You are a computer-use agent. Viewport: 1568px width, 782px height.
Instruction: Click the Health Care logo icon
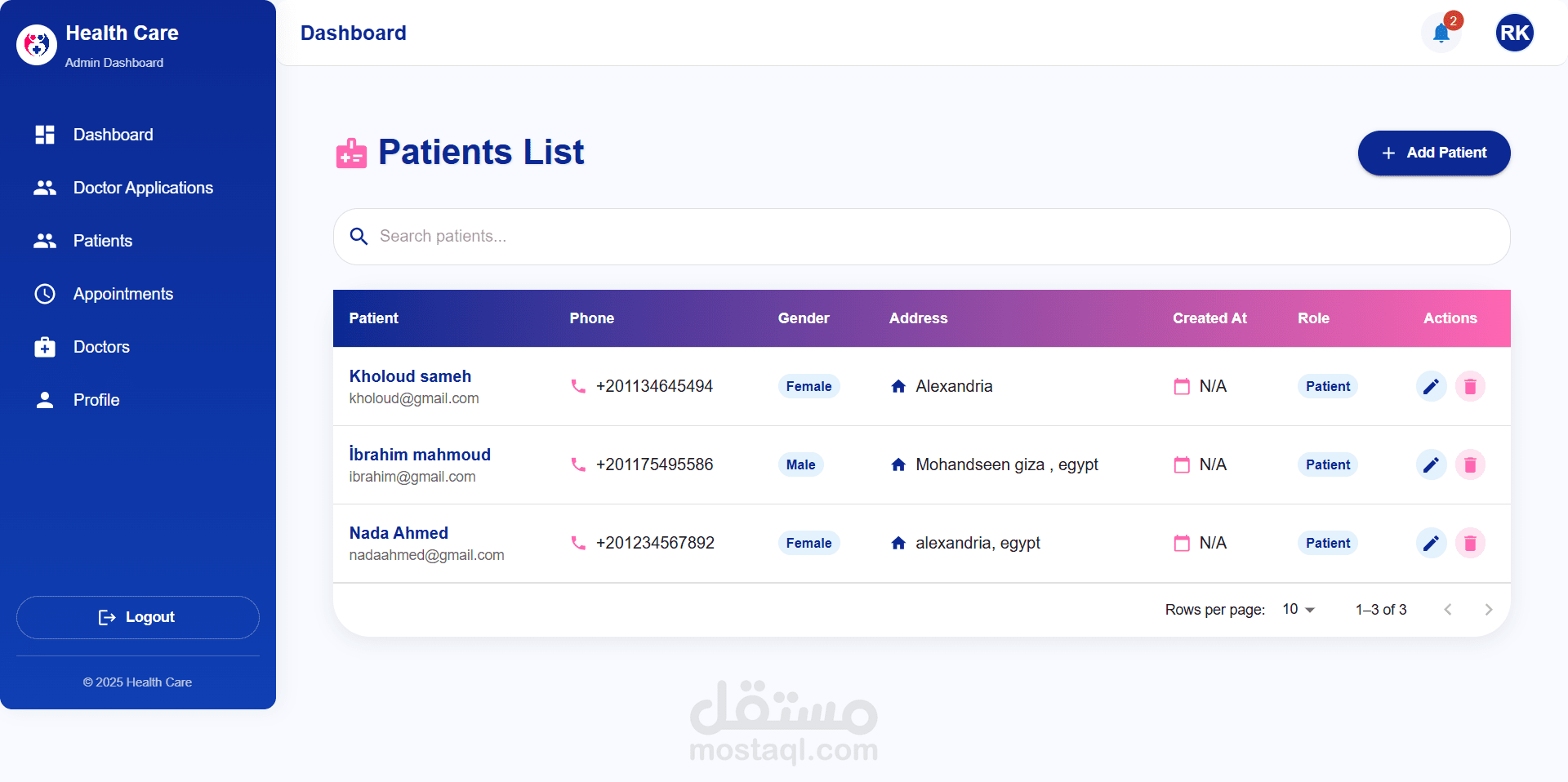click(x=37, y=45)
